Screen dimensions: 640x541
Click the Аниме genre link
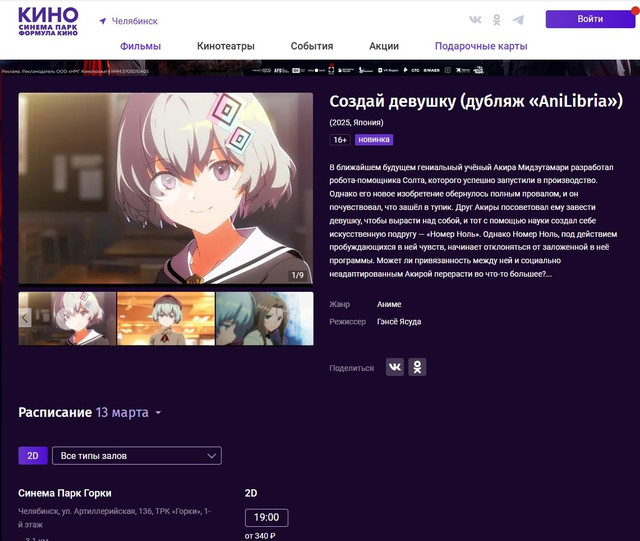[389, 304]
